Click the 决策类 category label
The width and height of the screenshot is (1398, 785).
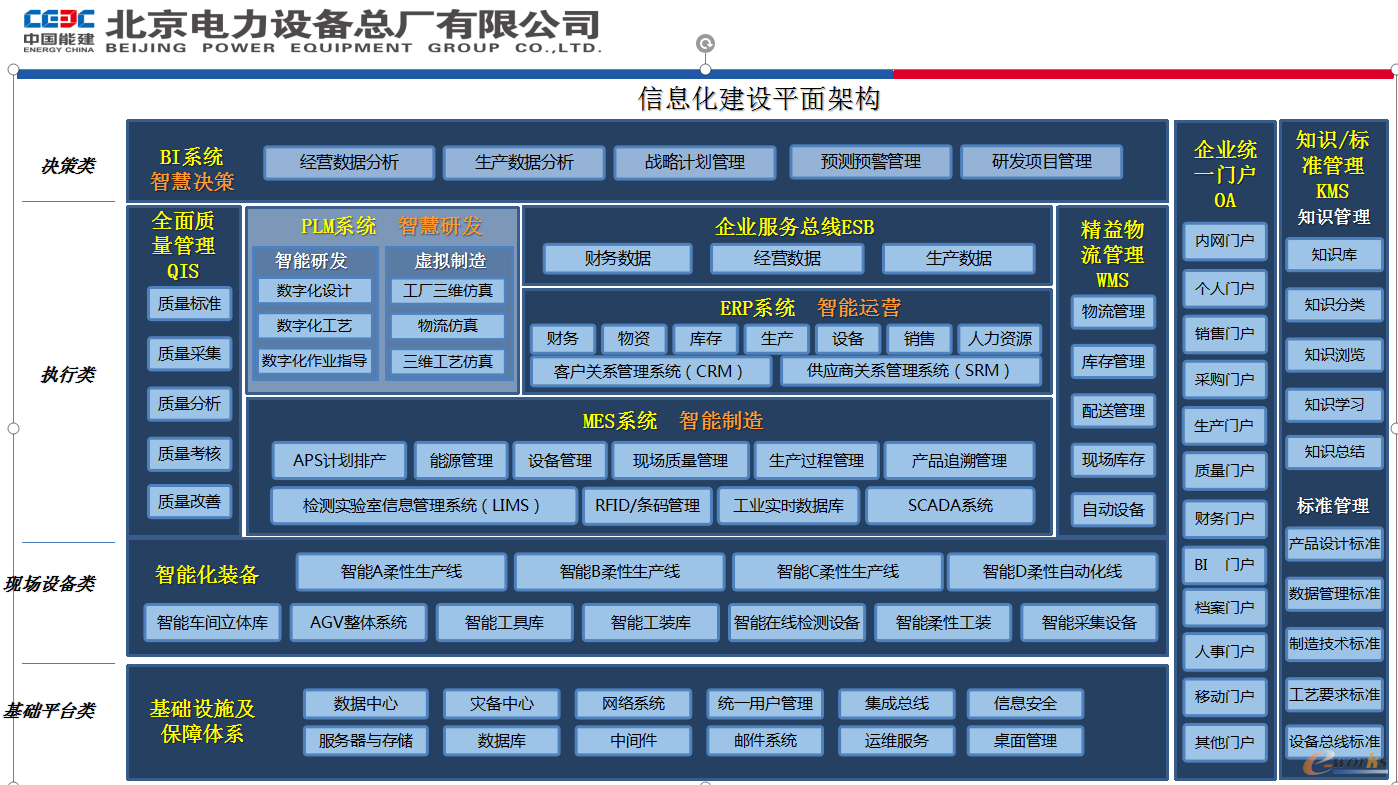pos(68,165)
